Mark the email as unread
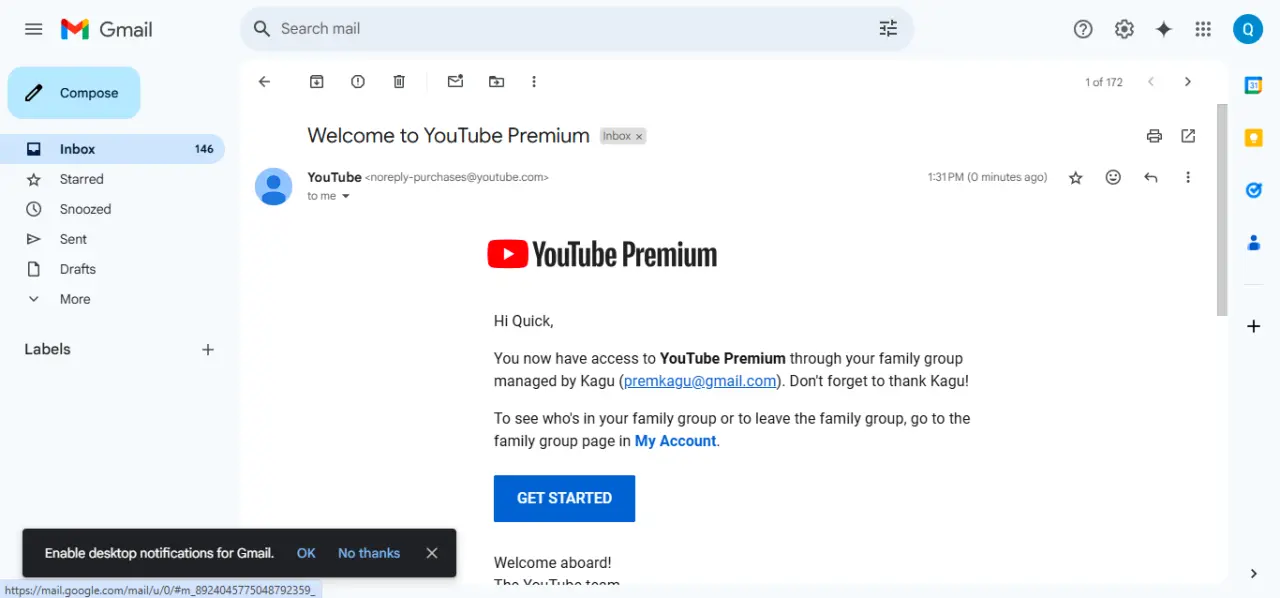The height and width of the screenshot is (598, 1280). pyautogui.click(x=455, y=82)
